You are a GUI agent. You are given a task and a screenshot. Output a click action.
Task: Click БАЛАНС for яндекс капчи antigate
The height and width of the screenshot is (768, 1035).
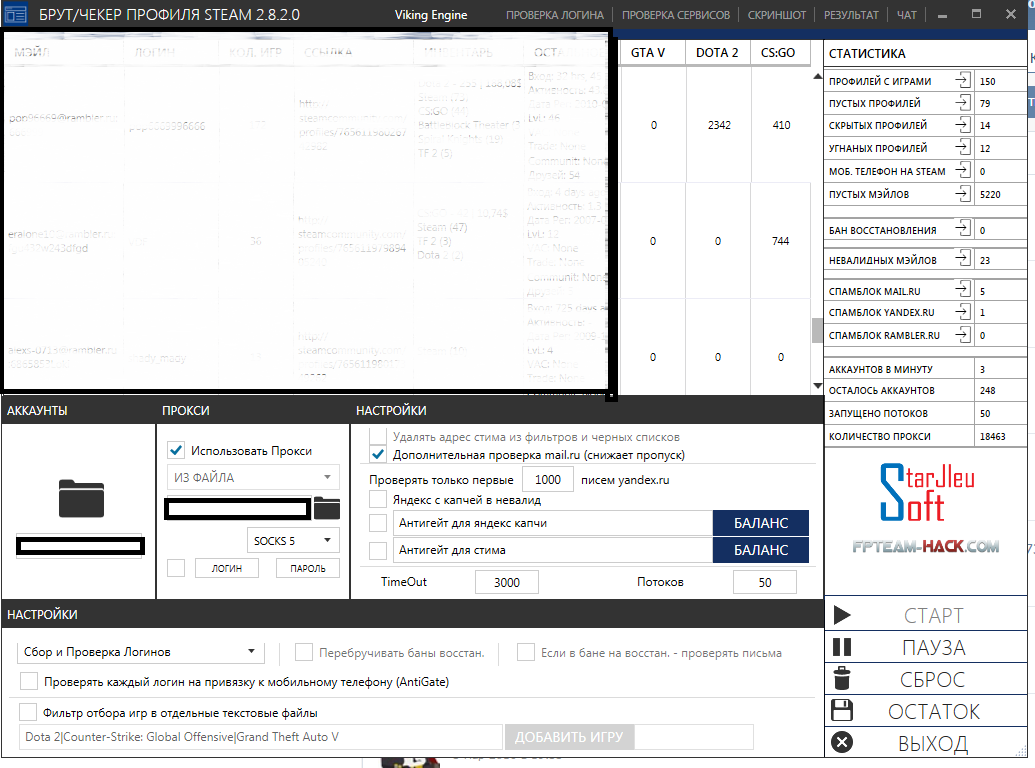point(760,523)
